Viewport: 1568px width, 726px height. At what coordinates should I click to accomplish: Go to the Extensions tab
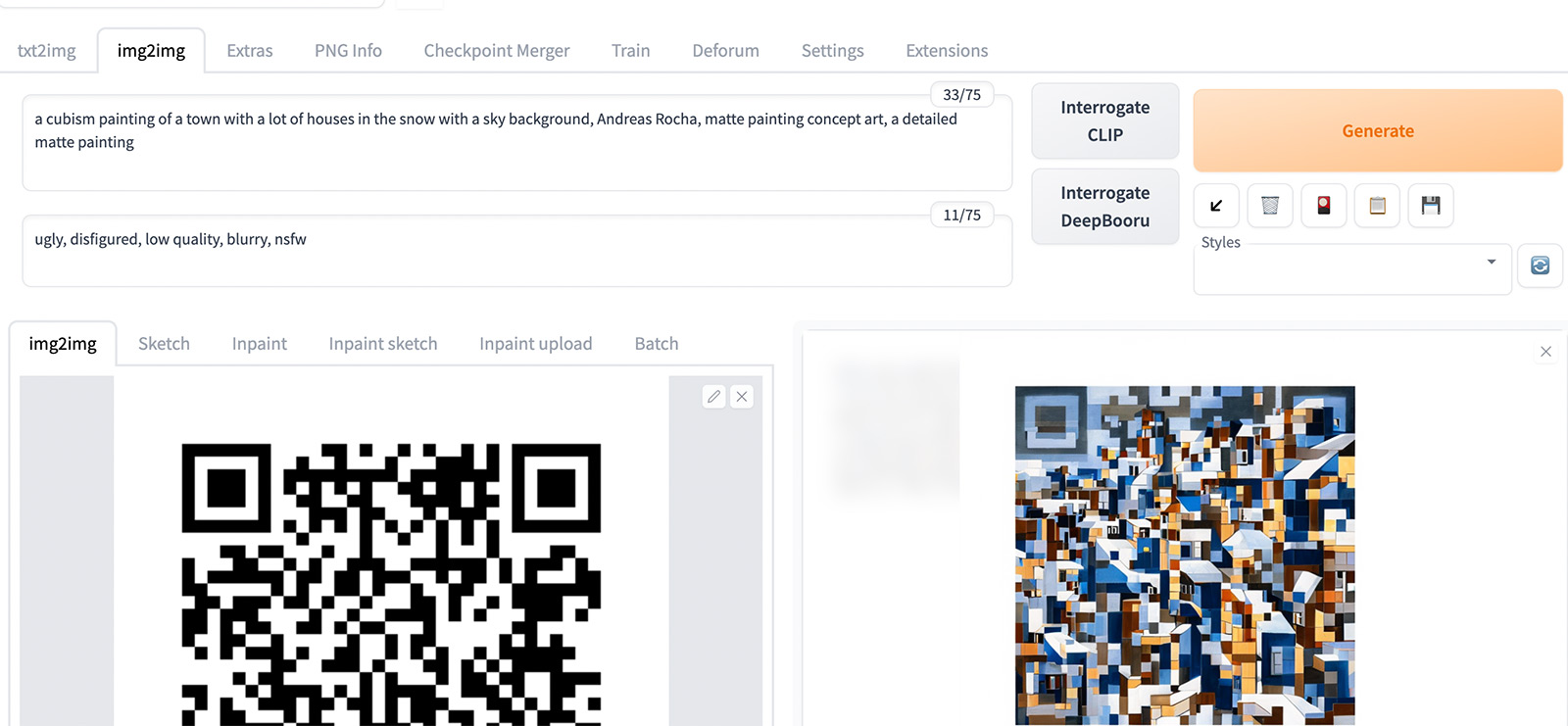[x=947, y=51]
